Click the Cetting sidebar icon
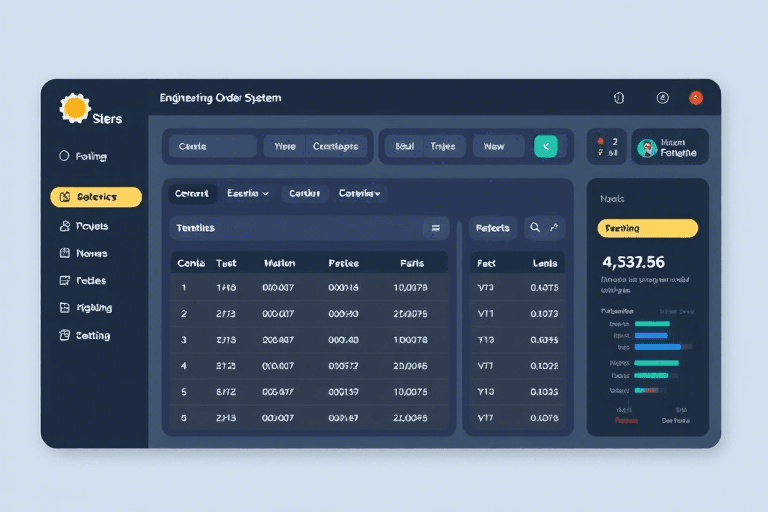This screenshot has height=512, width=768. click(65, 336)
